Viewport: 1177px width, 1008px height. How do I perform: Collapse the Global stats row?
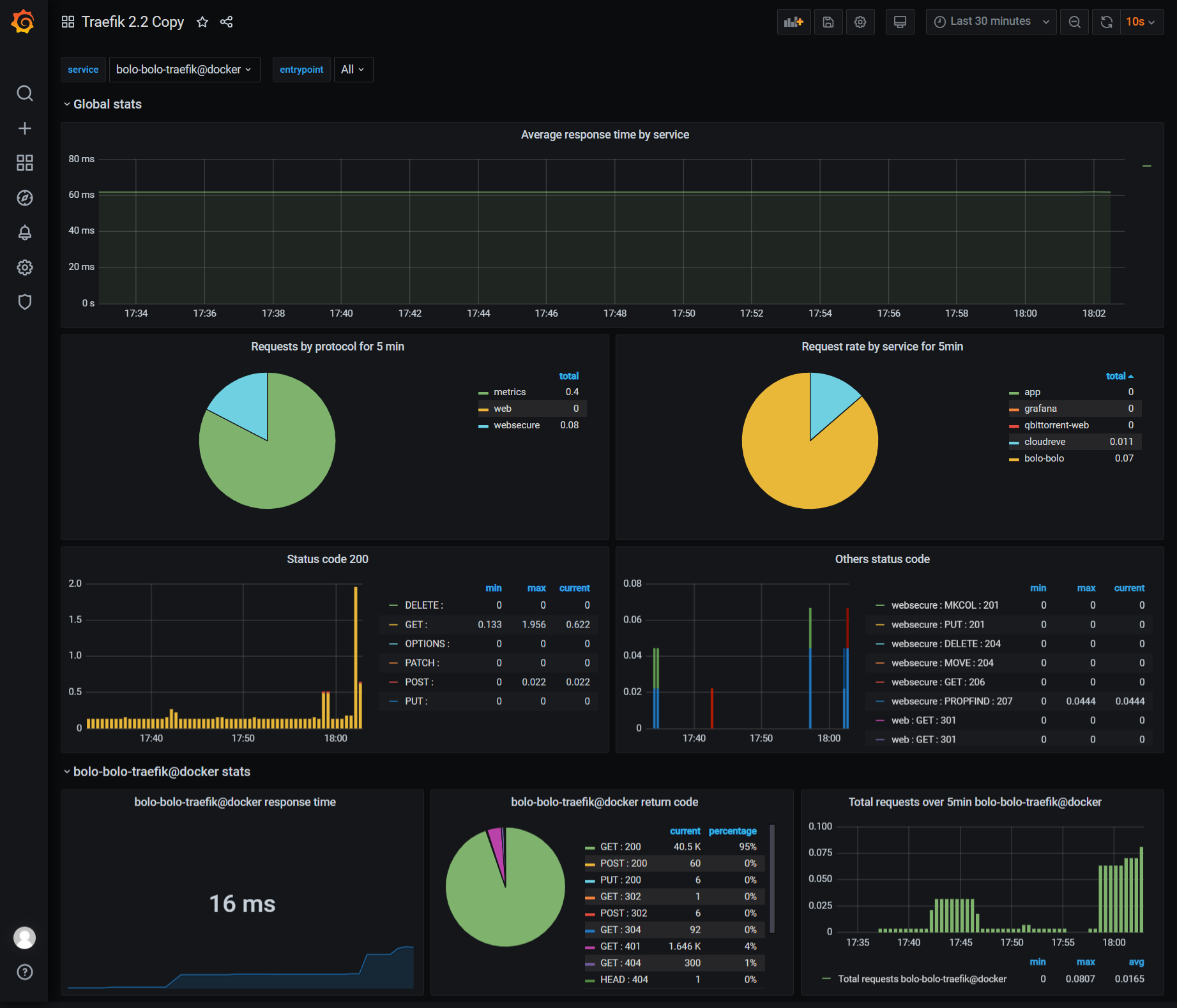pos(102,104)
